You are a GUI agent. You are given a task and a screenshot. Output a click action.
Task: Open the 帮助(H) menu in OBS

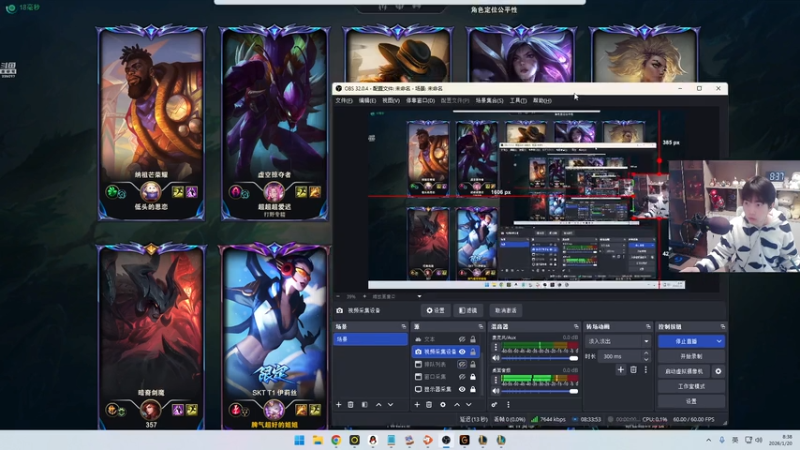click(x=542, y=101)
